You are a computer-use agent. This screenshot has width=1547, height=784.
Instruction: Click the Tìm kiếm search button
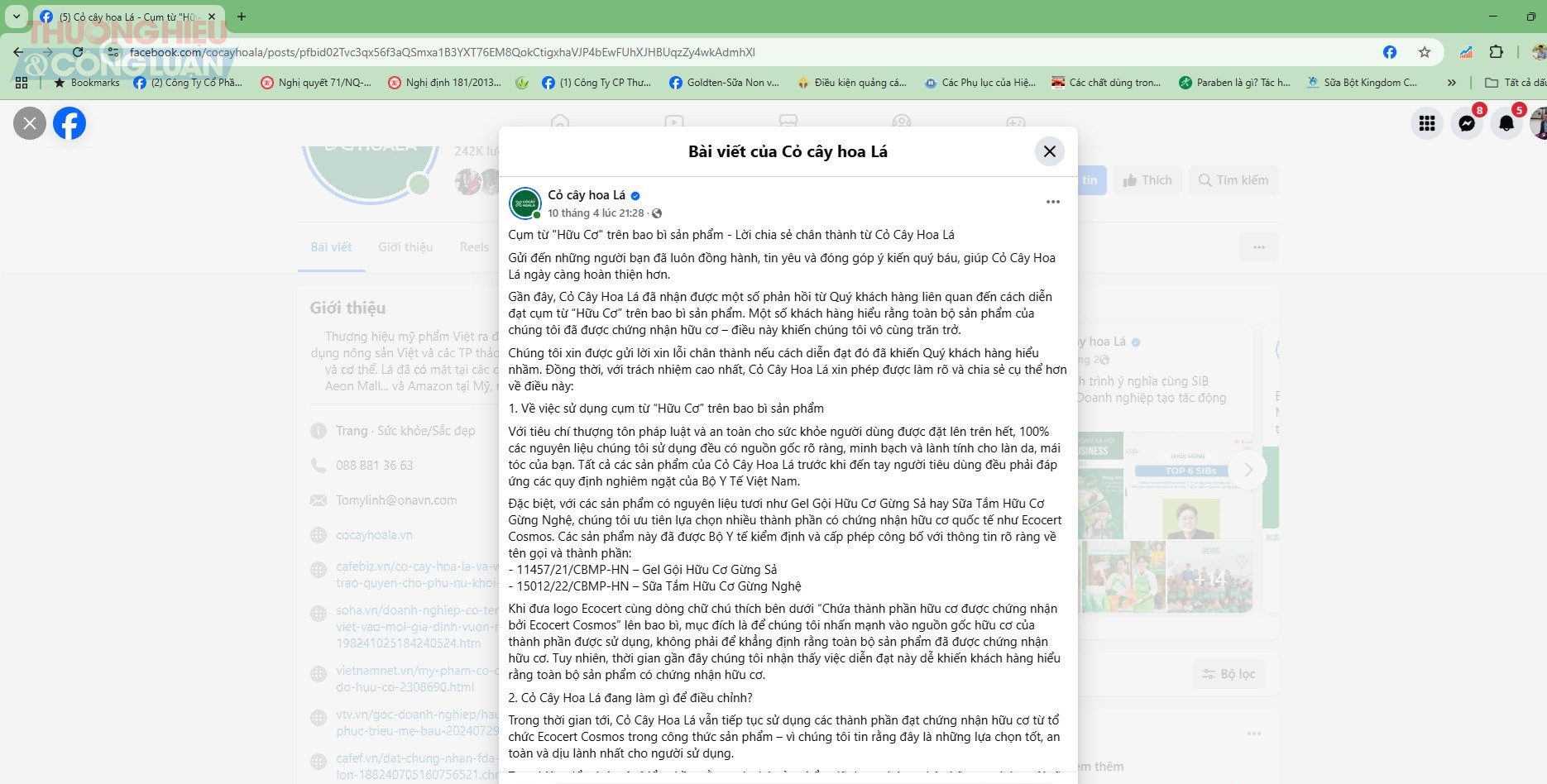click(x=1233, y=180)
